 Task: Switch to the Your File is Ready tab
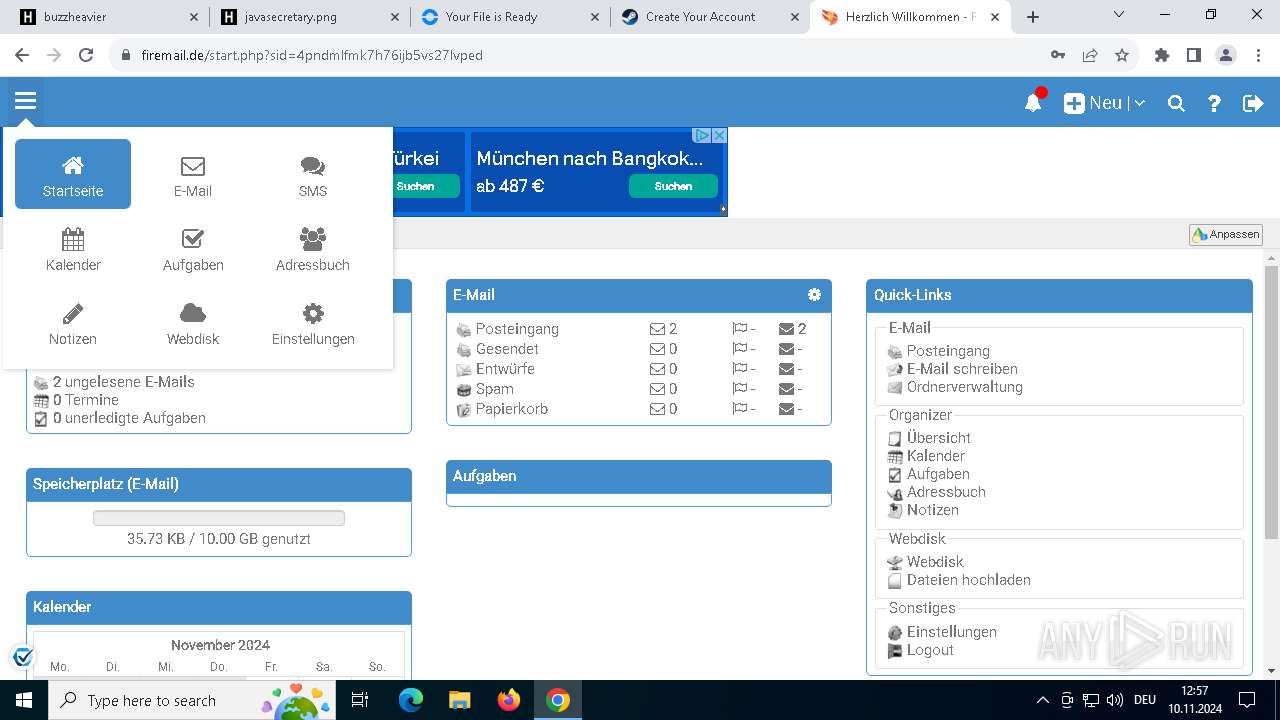510,17
